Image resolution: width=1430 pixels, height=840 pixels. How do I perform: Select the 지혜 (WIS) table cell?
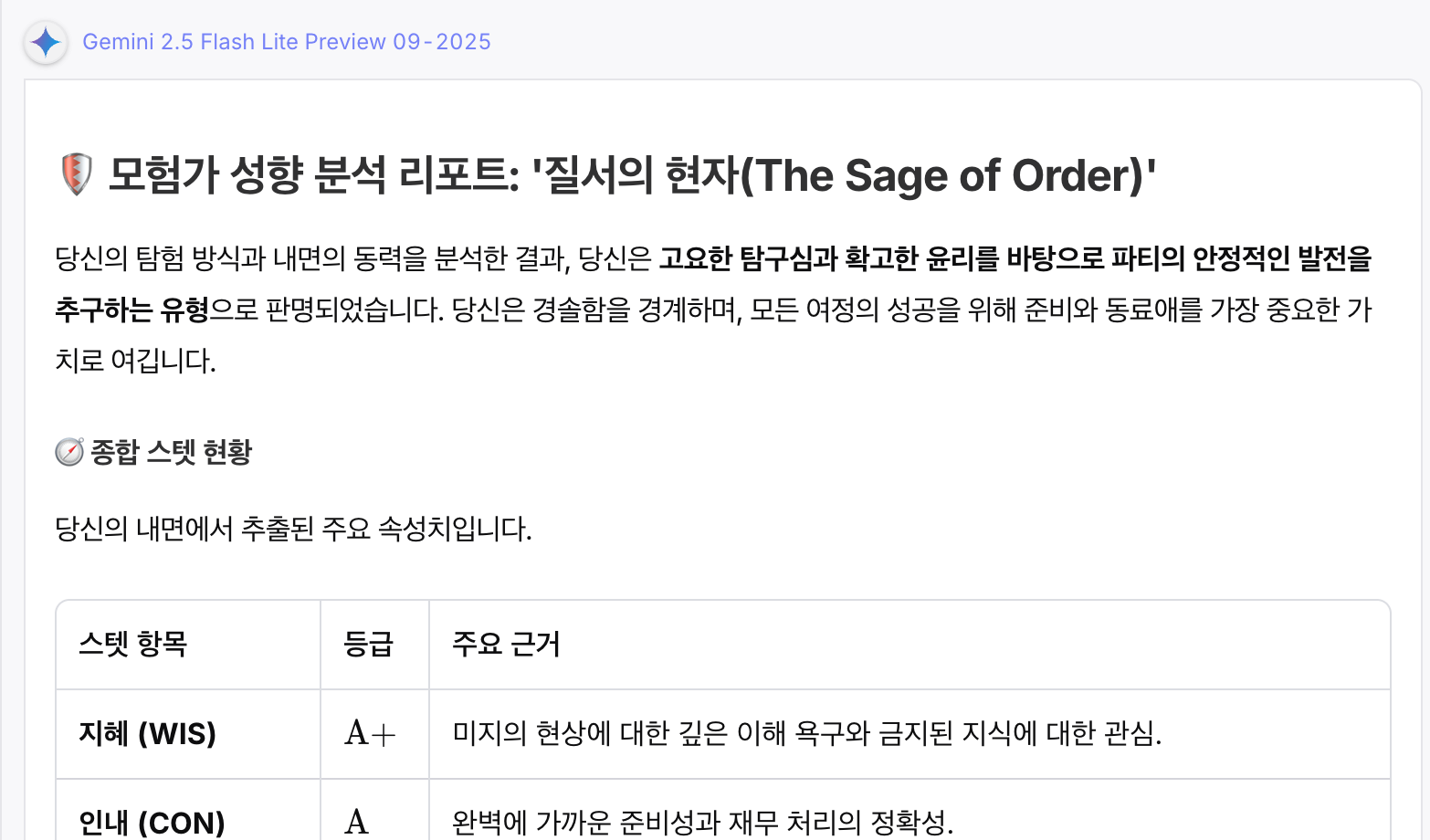(x=148, y=734)
